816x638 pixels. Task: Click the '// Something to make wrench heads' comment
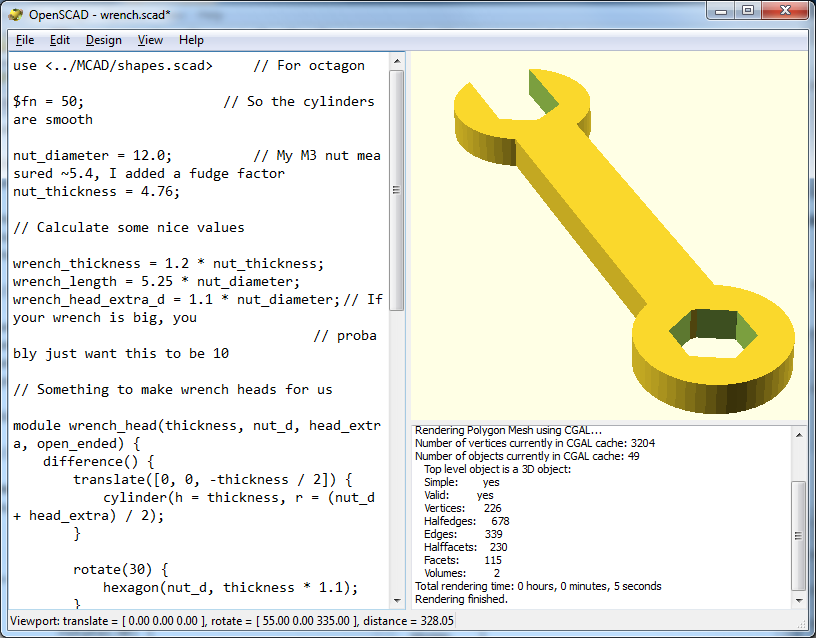[x=172, y=389]
